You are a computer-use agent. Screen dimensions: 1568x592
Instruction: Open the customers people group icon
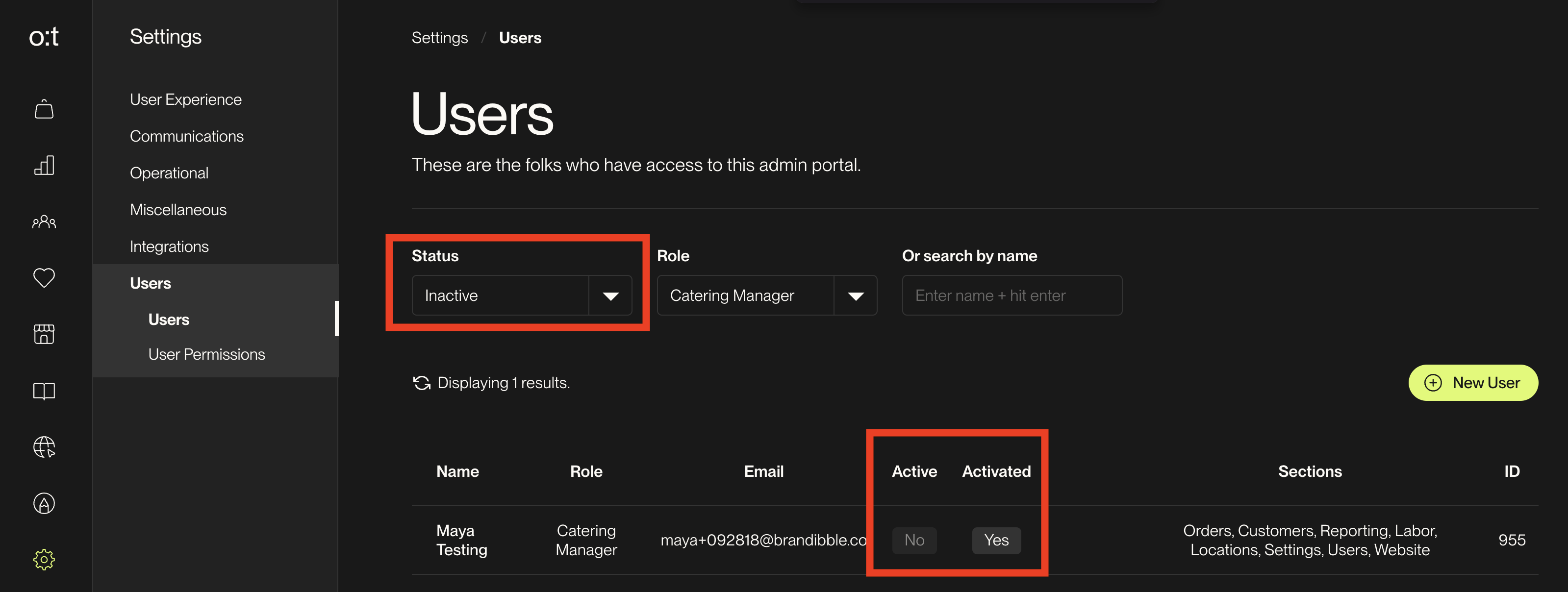(x=44, y=222)
